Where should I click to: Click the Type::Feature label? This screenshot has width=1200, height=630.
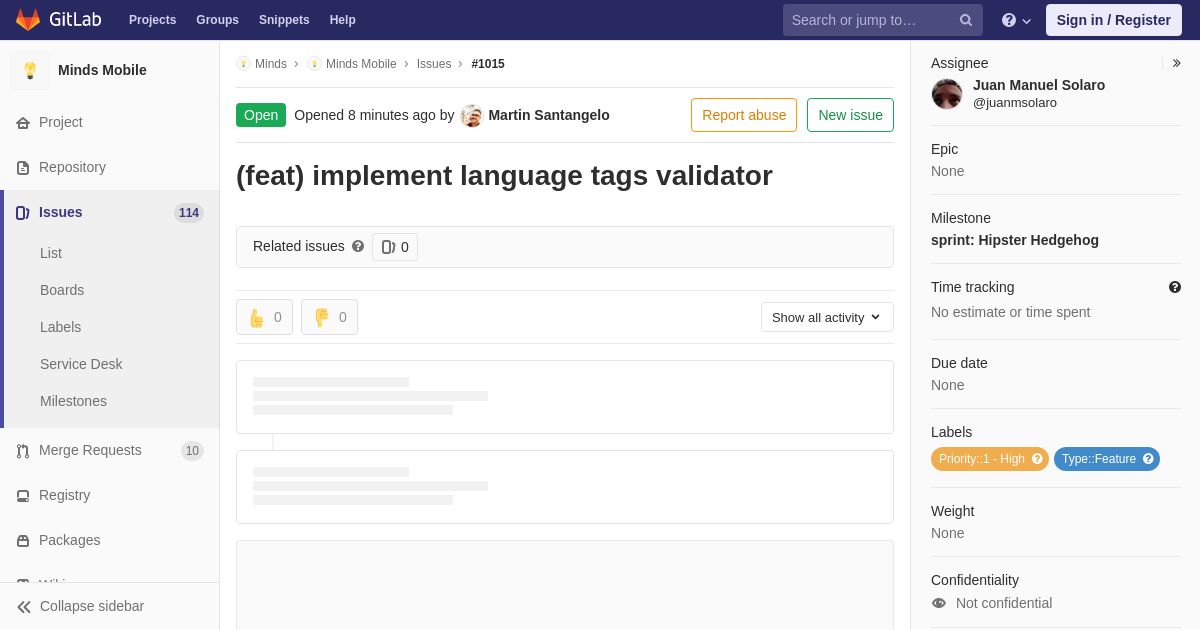point(1099,459)
